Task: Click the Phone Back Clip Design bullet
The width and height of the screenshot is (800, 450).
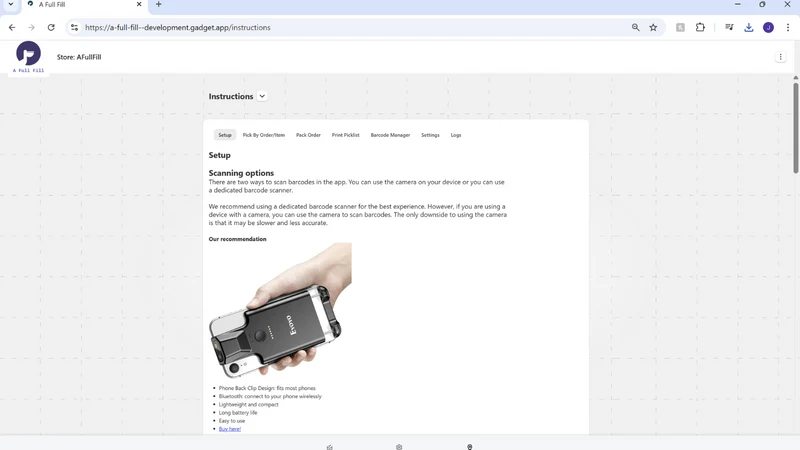Action: click(267, 388)
